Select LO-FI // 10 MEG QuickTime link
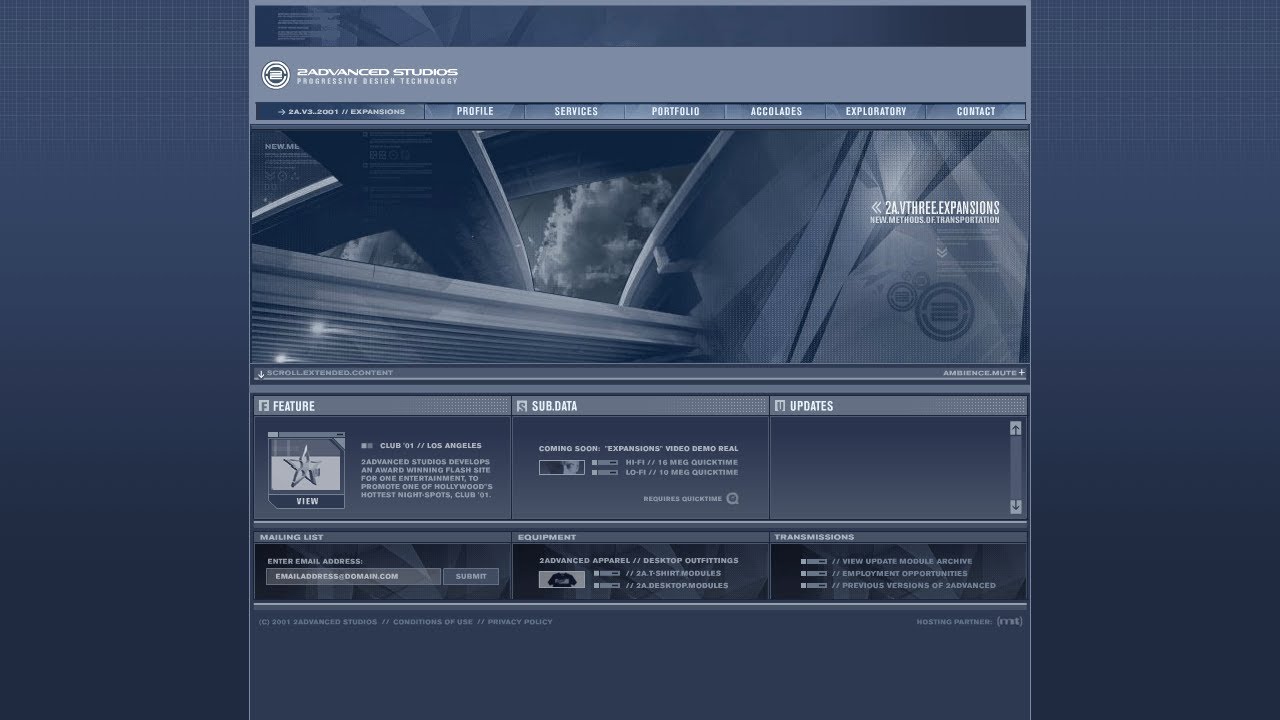The image size is (1280, 720). click(x=682, y=472)
